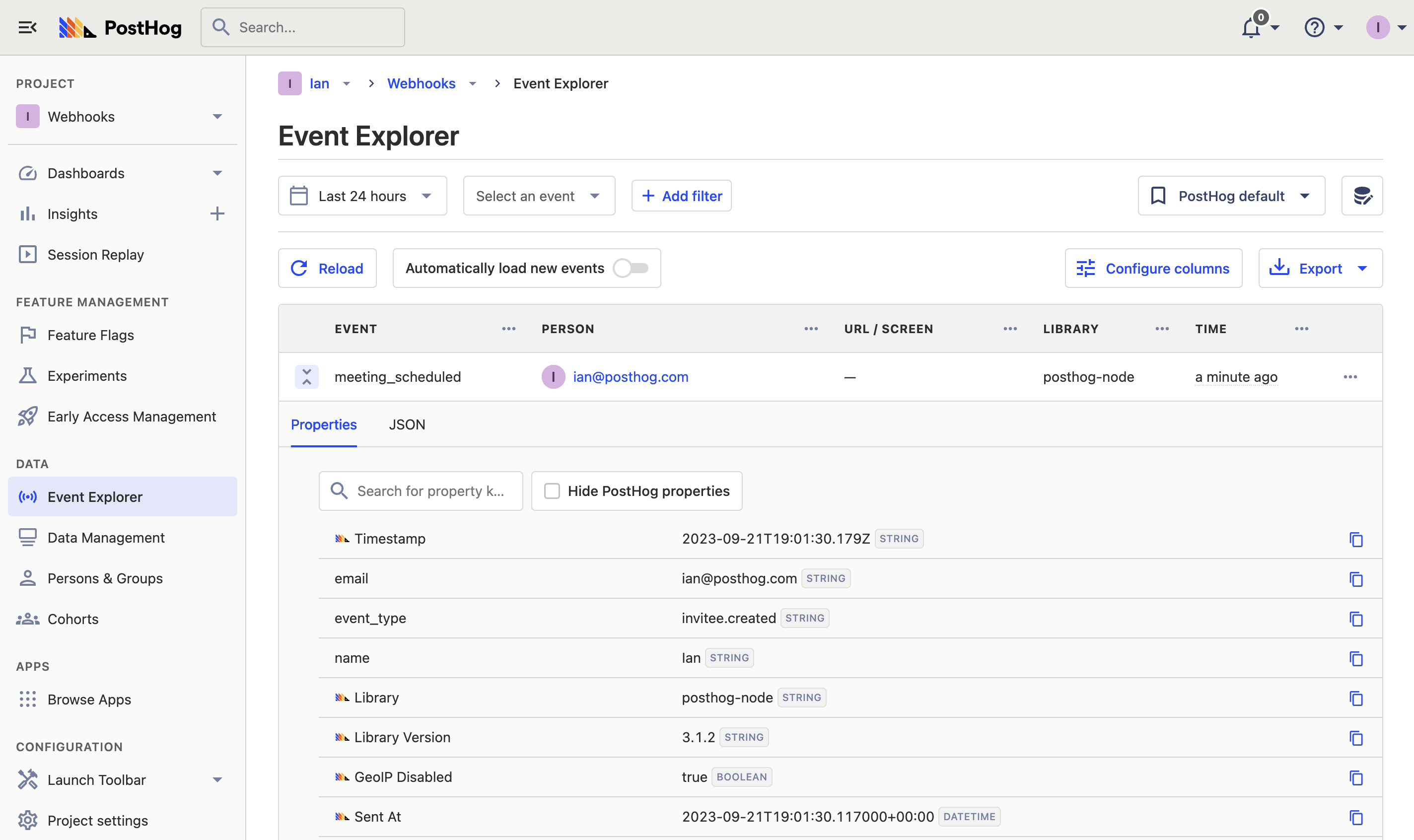Image resolution: width=1414 pixels, height=840 pixels.
Task: Click the Timestamp value 2023-09-21T19:01:30.179Z
Action: [776, 539]
